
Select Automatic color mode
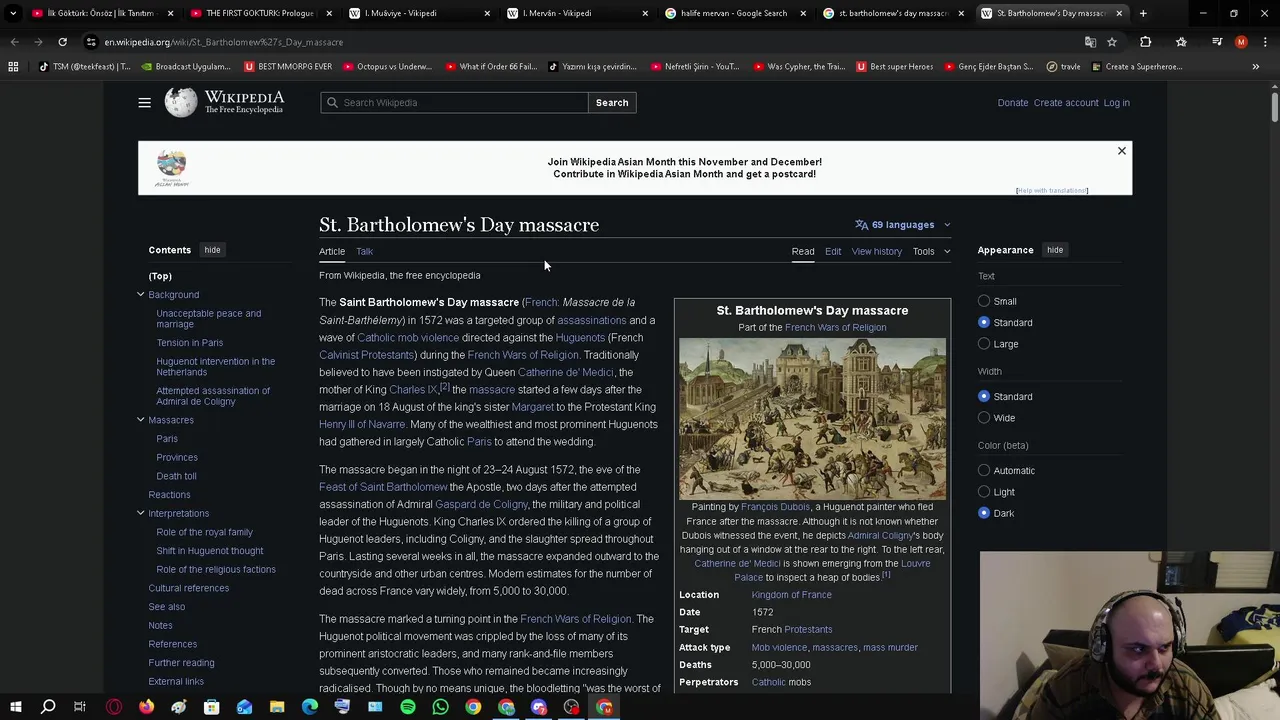tap(984, 470)
